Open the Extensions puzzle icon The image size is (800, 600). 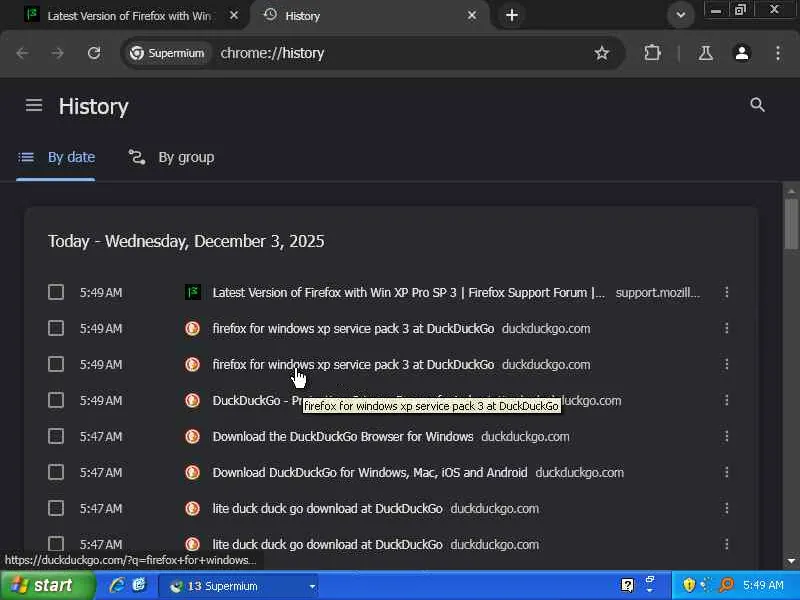click(652, 53)
